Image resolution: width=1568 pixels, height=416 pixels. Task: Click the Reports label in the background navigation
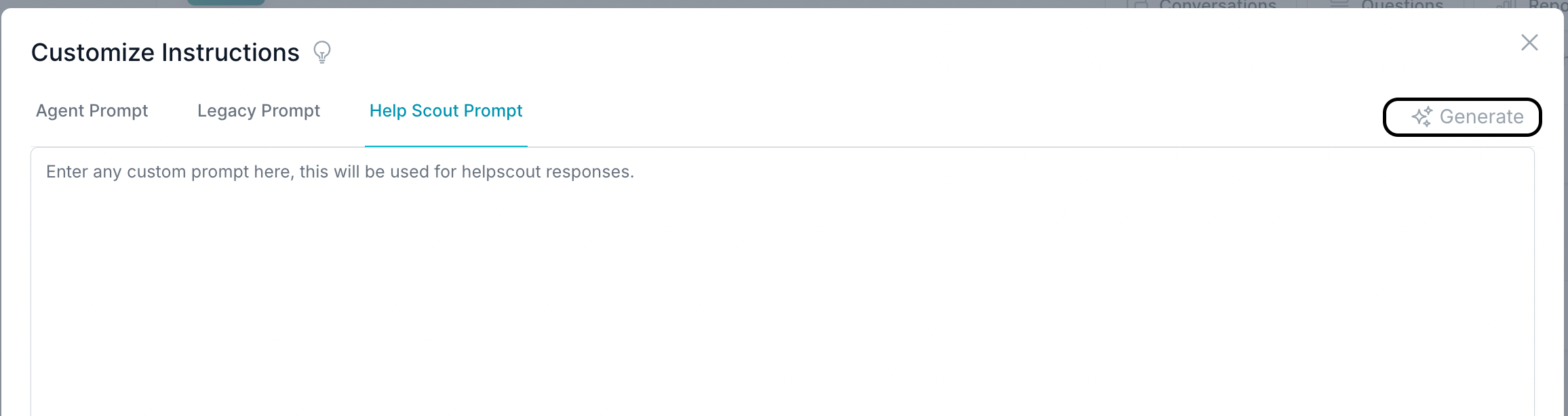pos(1548,4)
